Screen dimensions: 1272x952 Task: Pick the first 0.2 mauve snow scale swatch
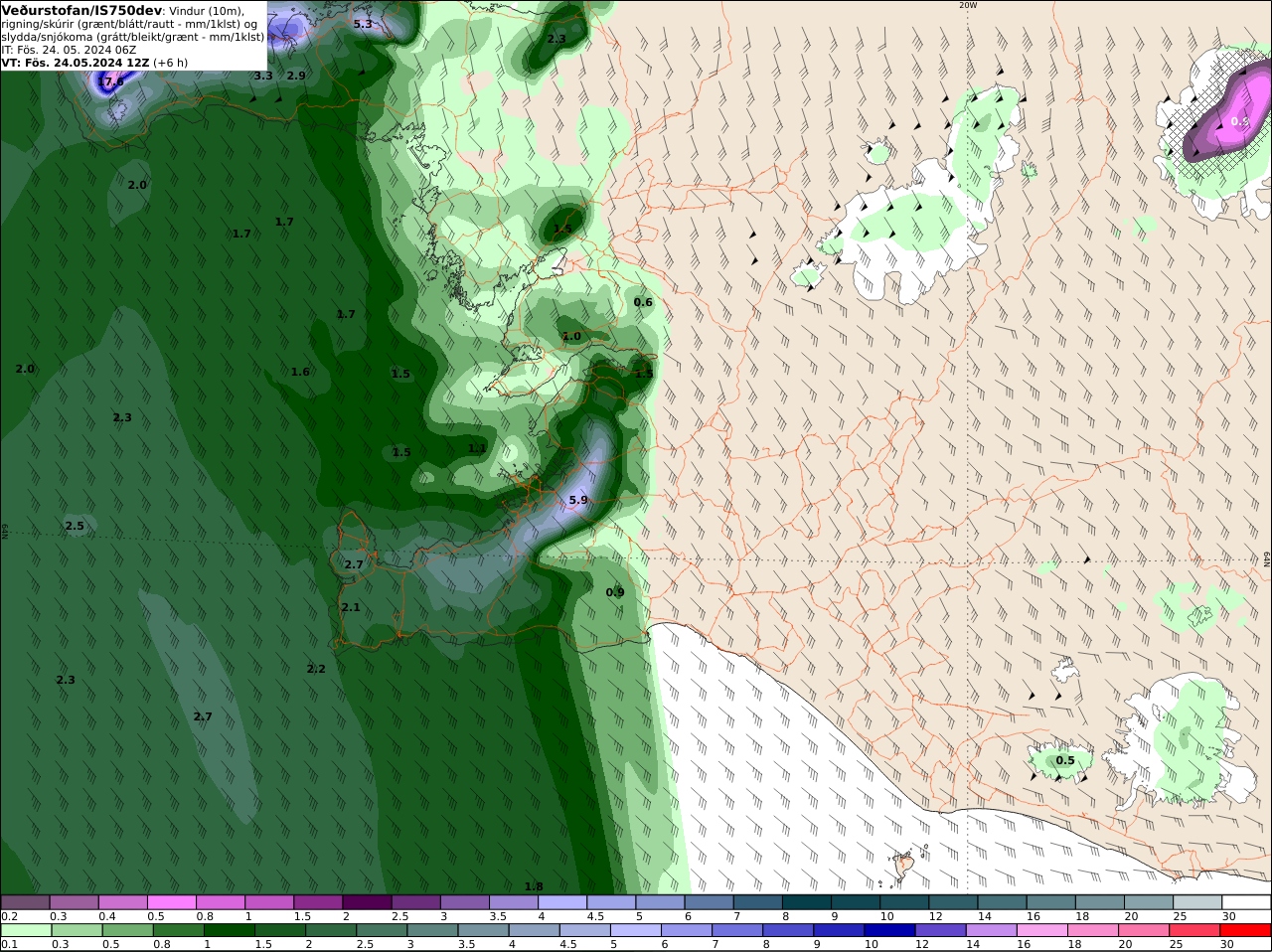pos(25,902)
